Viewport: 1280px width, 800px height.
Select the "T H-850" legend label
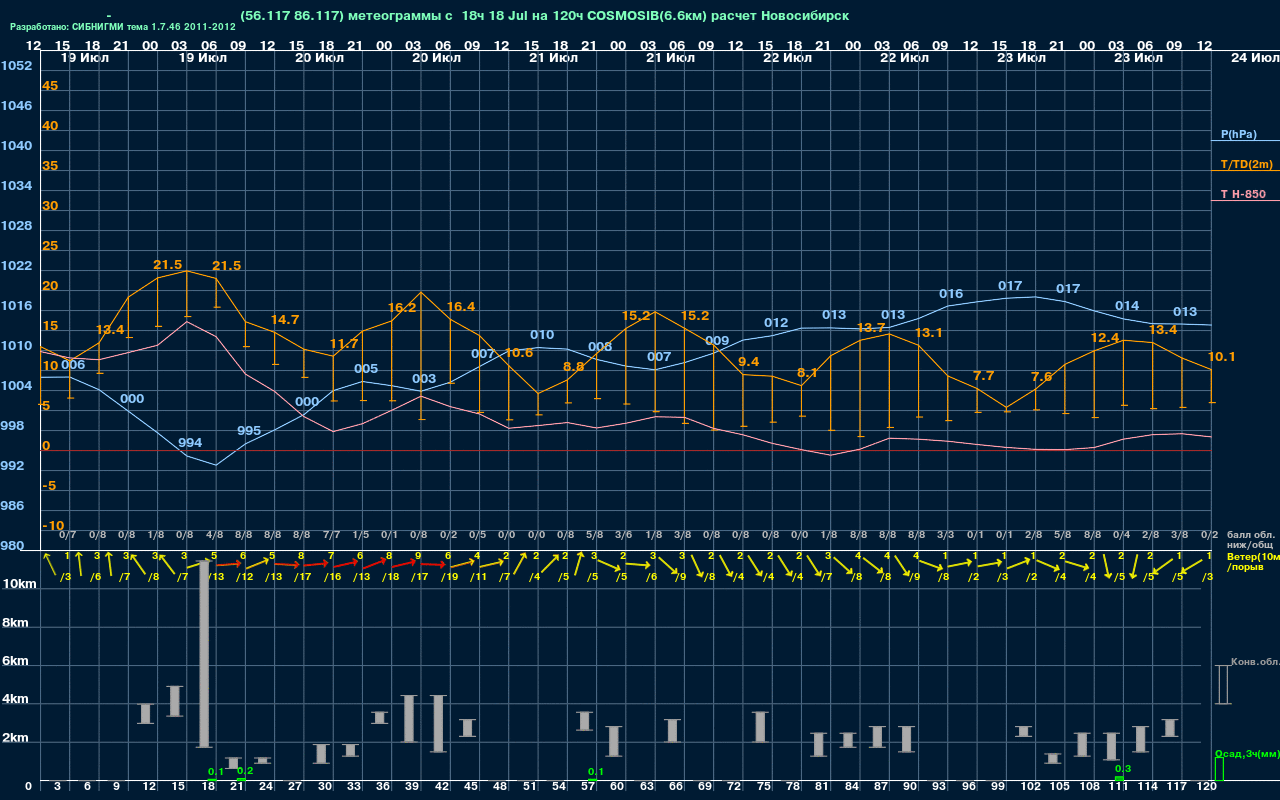1241,194
